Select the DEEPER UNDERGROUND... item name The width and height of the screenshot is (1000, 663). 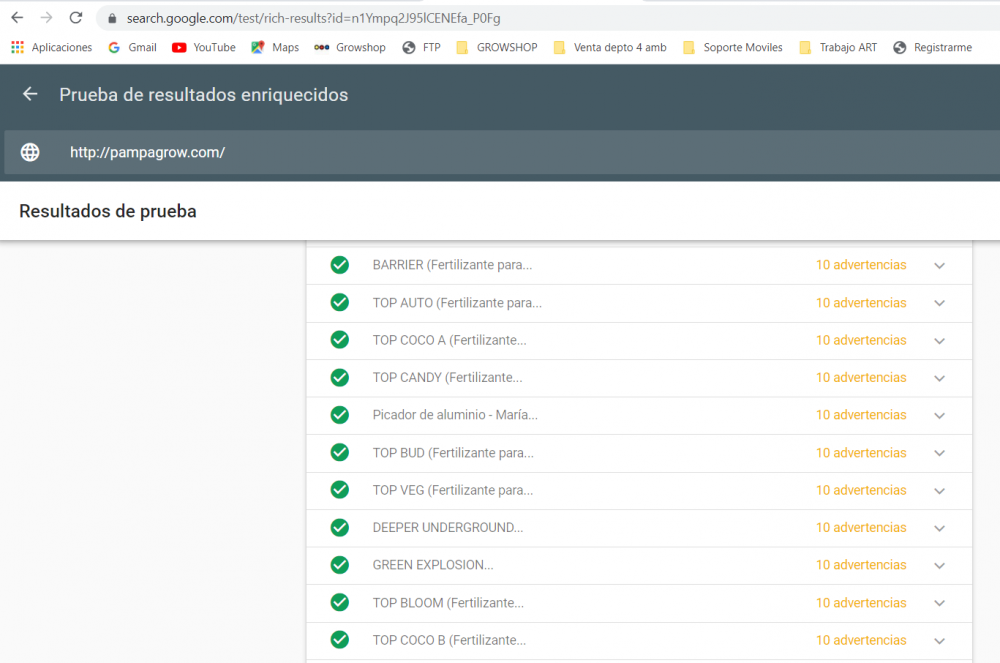pos(448,527)
